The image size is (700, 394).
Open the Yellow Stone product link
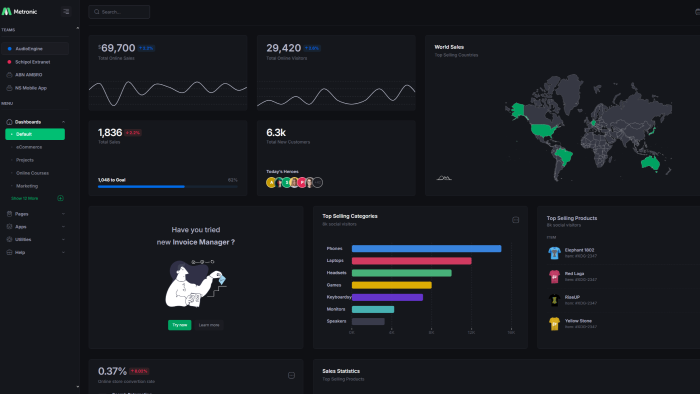point(578,321)
